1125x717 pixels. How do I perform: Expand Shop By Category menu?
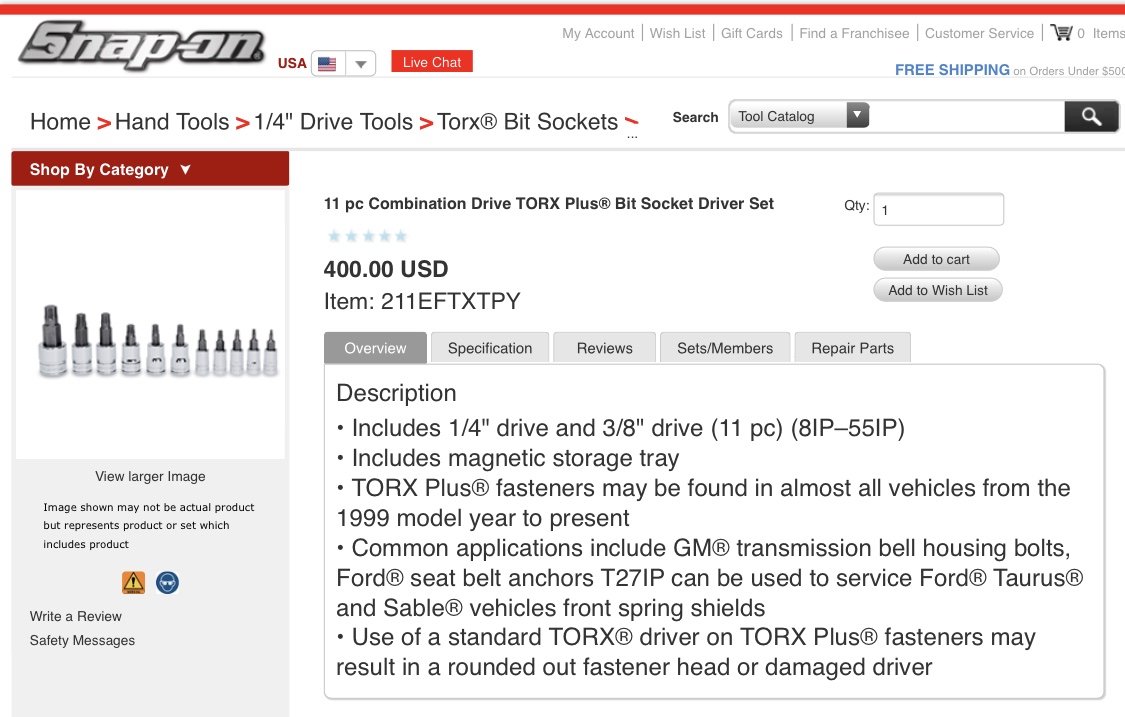(x=150, y=169)
